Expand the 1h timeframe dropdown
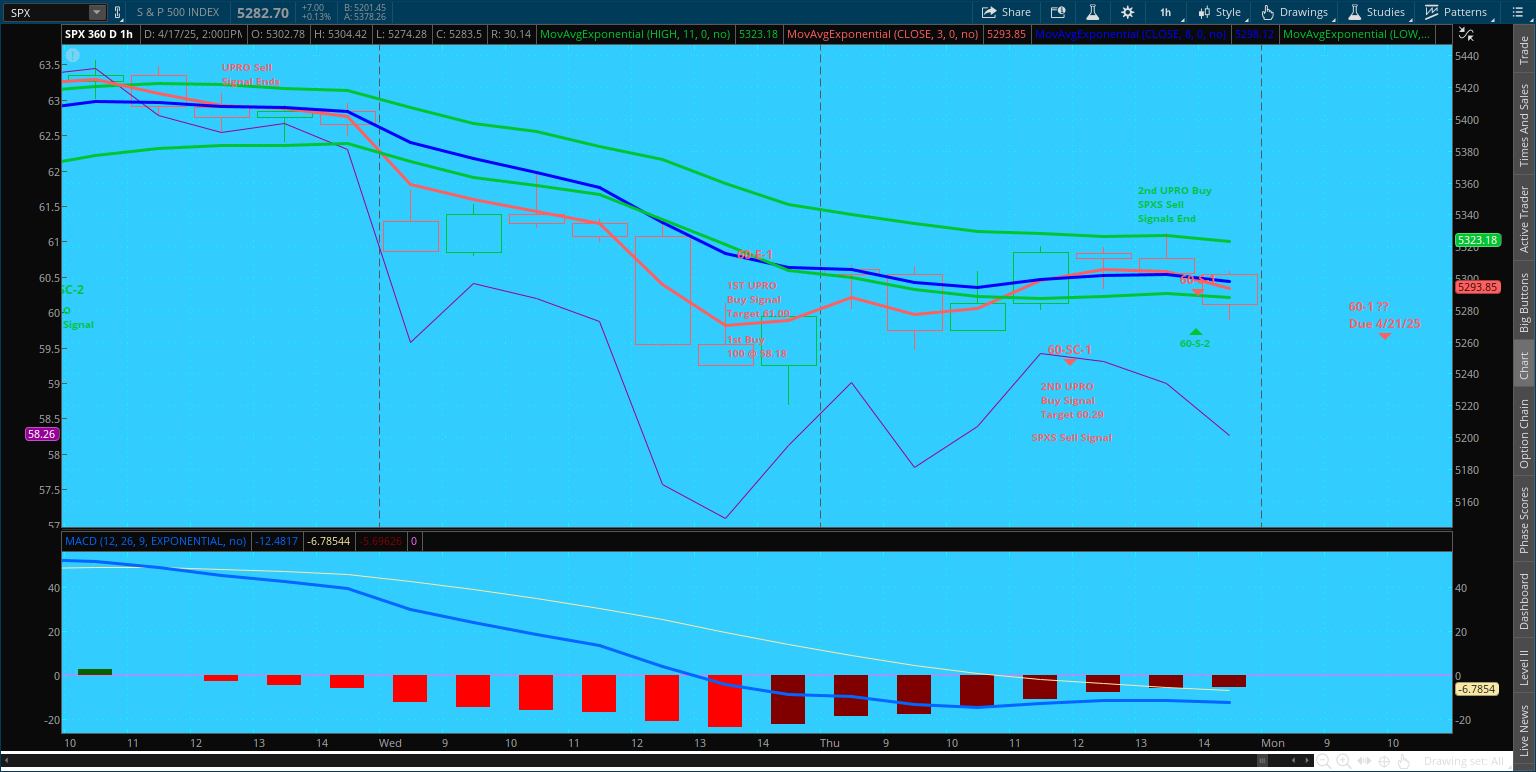The image size is (1536, 772). 1166,12
